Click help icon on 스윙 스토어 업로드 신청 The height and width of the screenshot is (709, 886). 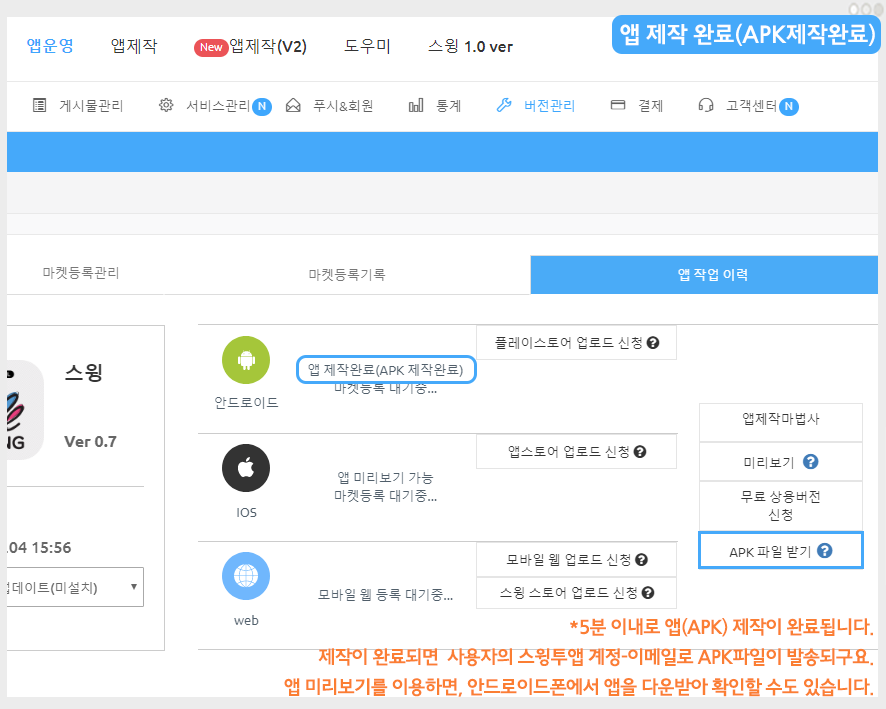click(x=648, y=592)
